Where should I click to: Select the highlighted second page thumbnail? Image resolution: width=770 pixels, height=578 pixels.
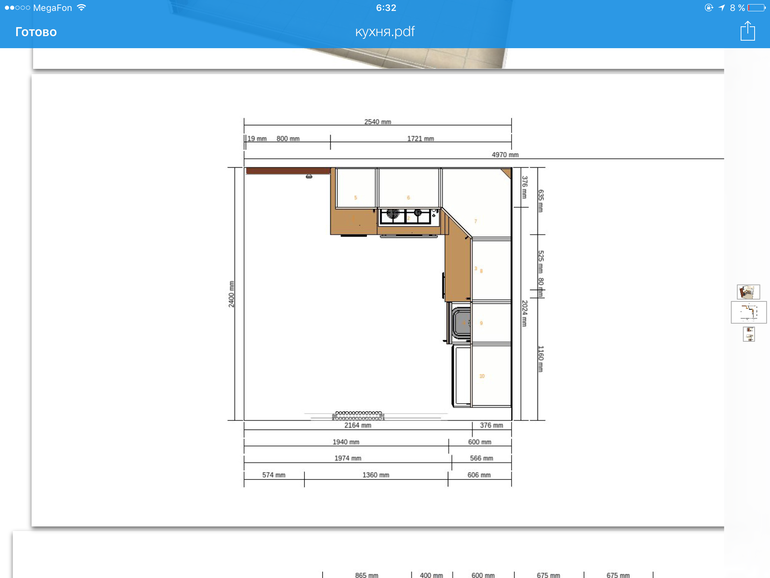pos(748,312)
